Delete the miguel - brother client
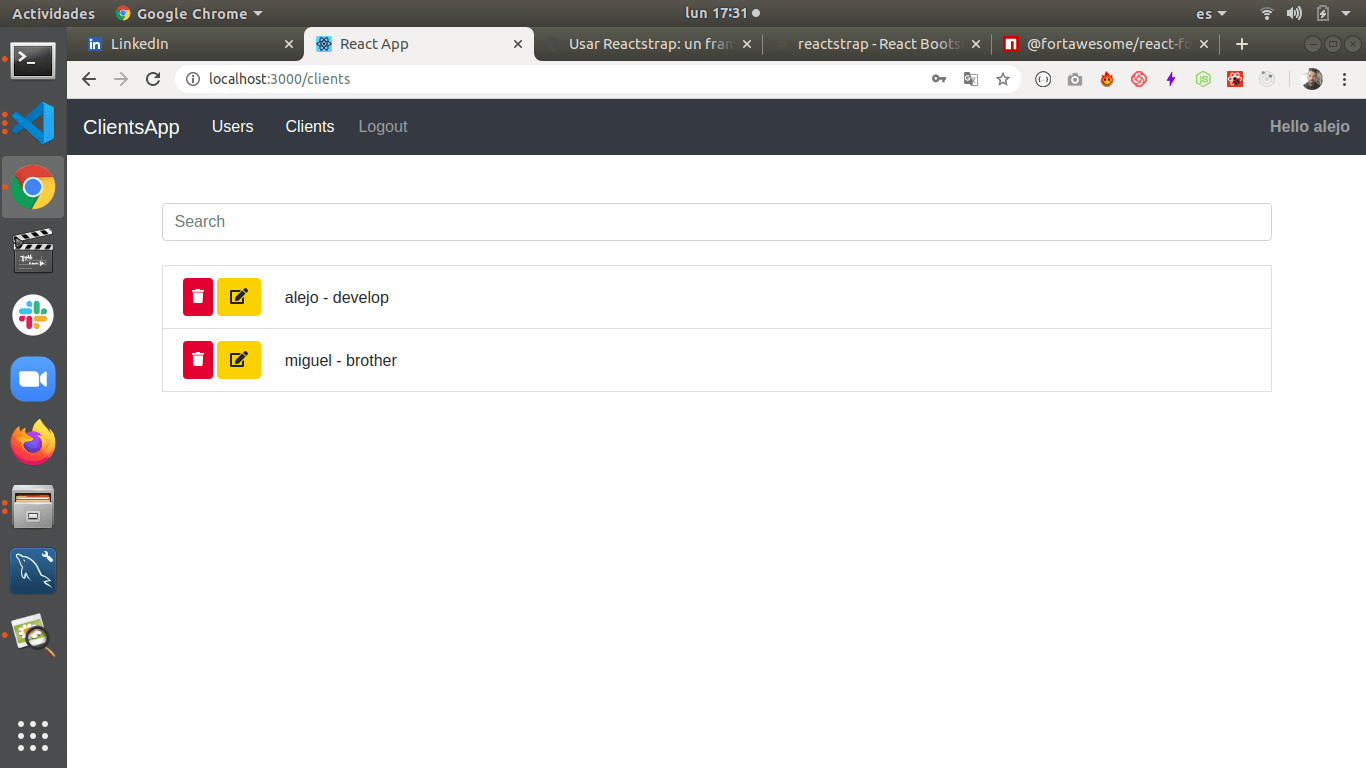The image size is (1366, 768). (198, 360)
